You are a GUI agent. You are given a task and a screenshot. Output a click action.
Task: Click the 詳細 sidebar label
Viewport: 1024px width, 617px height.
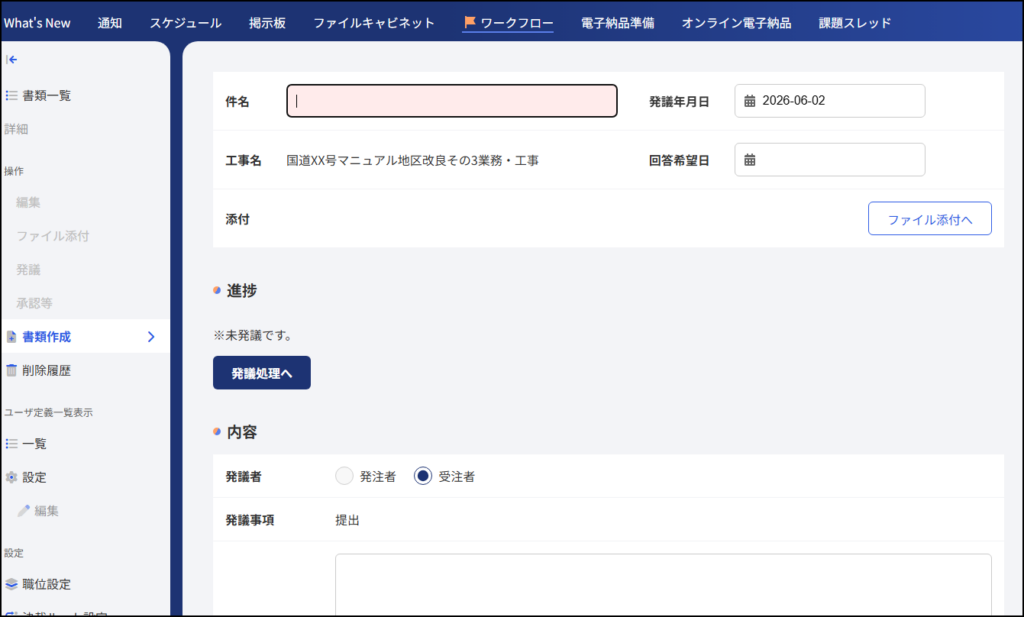pos(16,129)
